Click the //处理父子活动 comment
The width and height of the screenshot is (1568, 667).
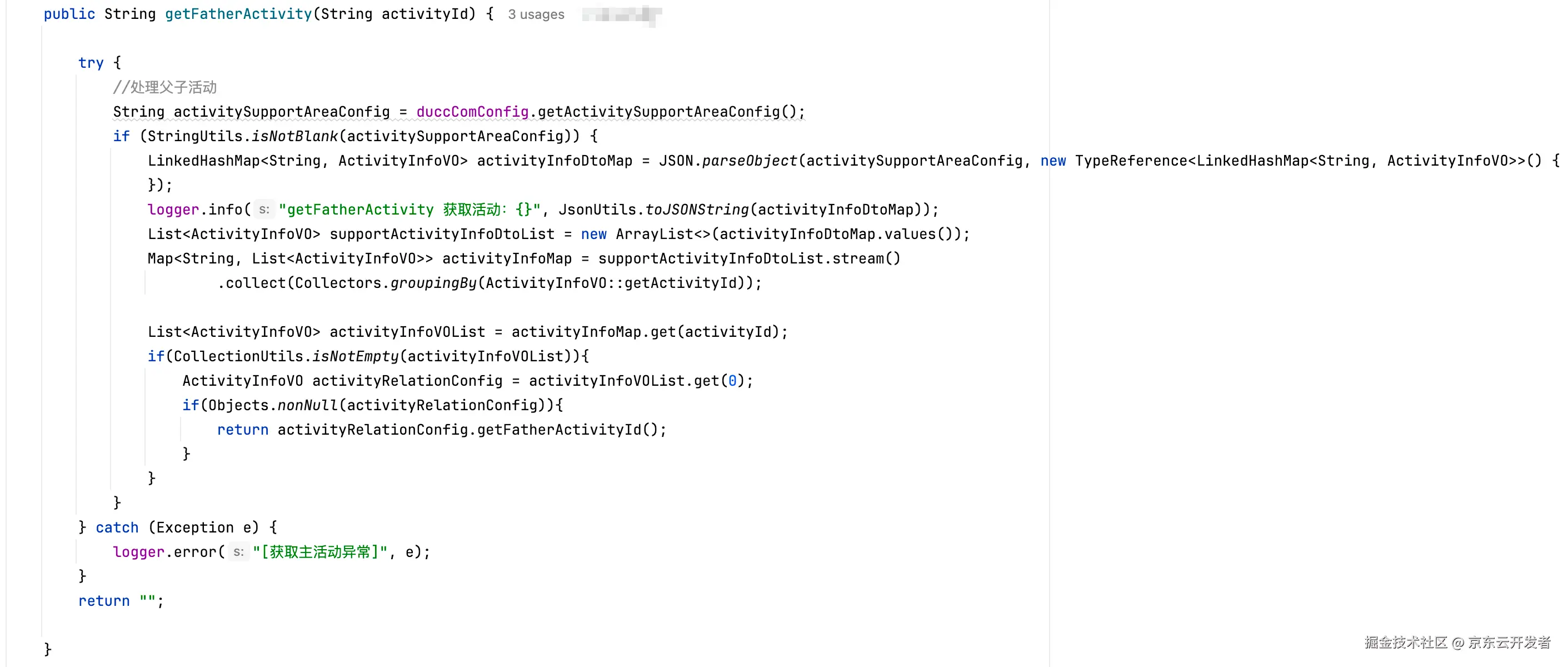164,88
